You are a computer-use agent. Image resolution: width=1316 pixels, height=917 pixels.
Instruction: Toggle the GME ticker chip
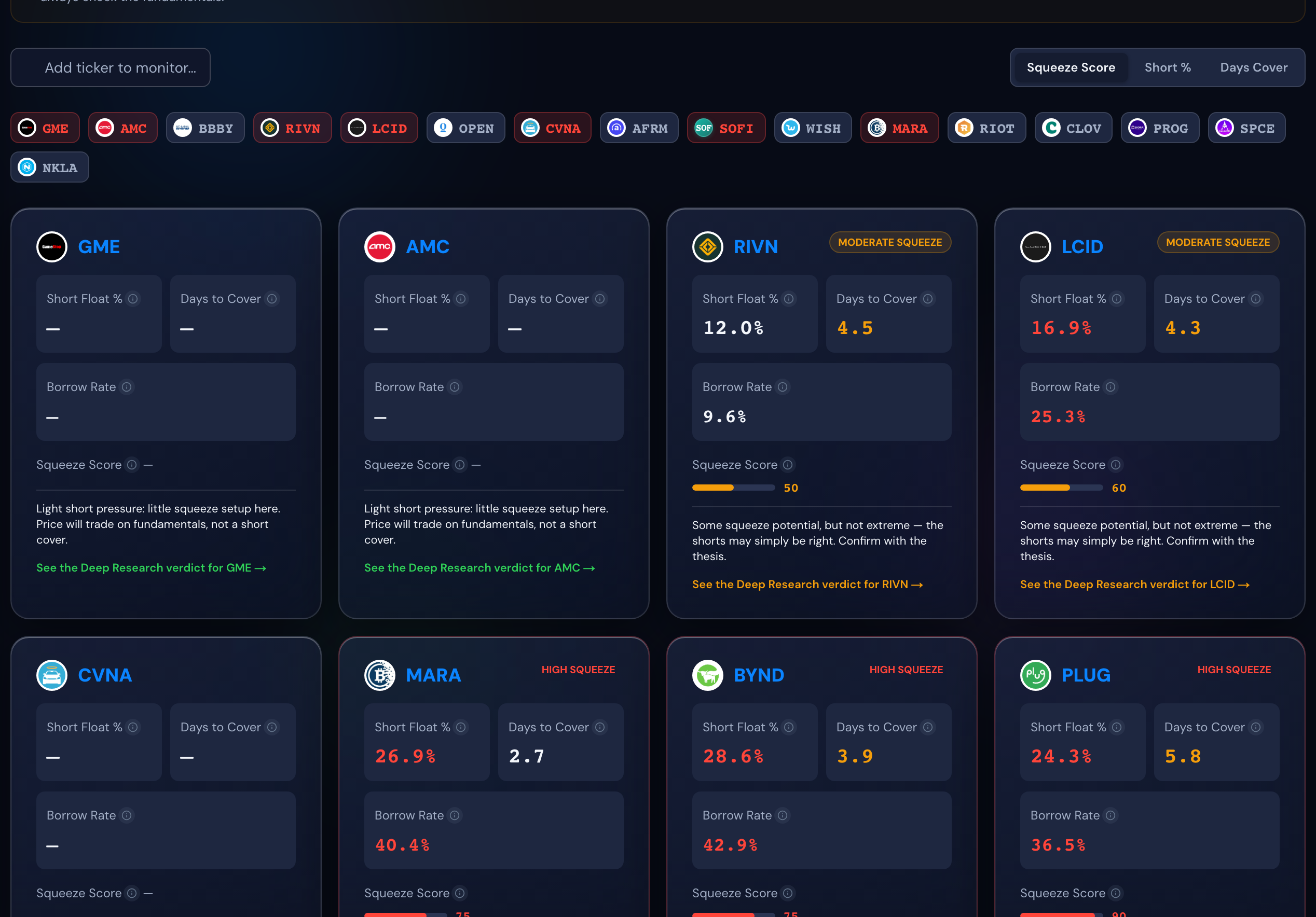tap(45, 128)
